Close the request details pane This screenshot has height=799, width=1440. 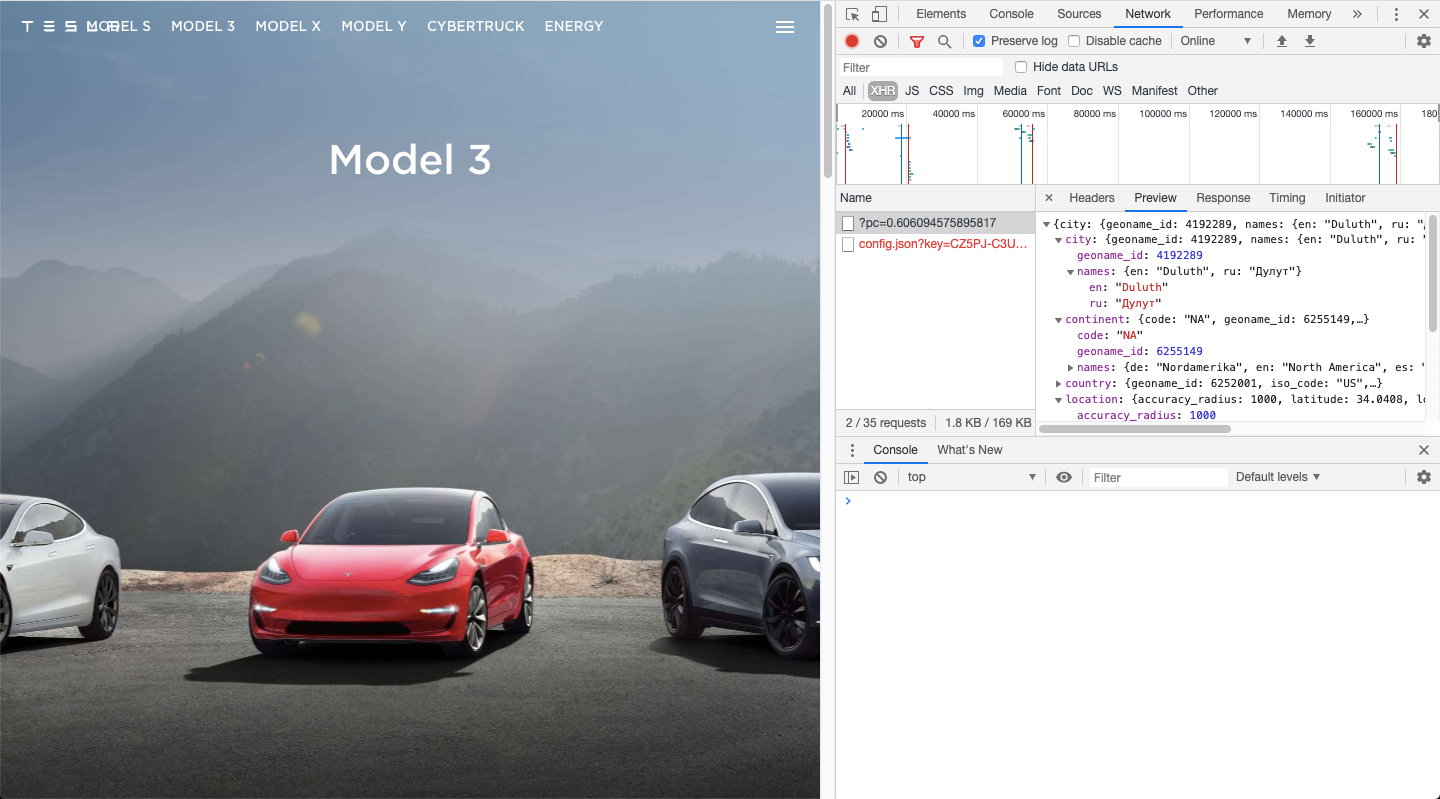pos(1048,198)
